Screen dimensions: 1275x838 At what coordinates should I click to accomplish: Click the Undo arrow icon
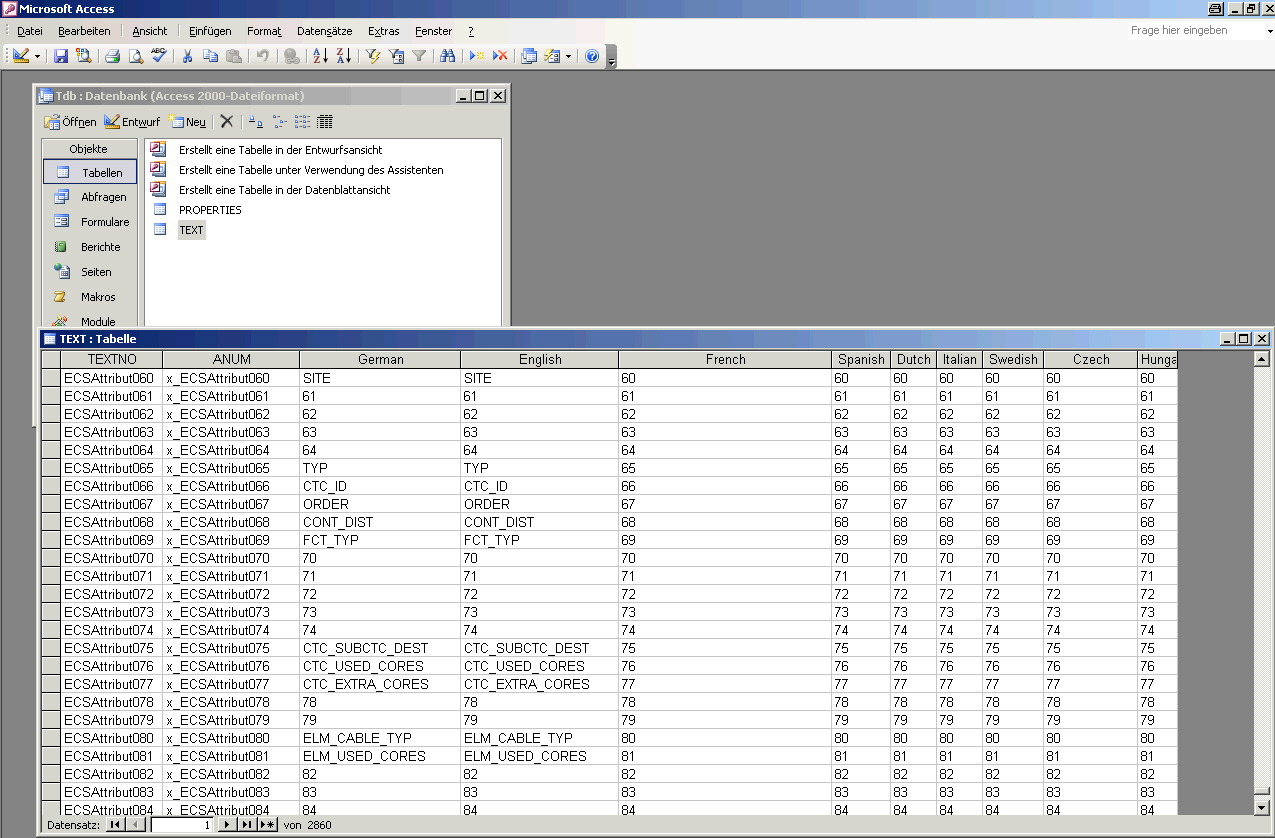point(262,56)
